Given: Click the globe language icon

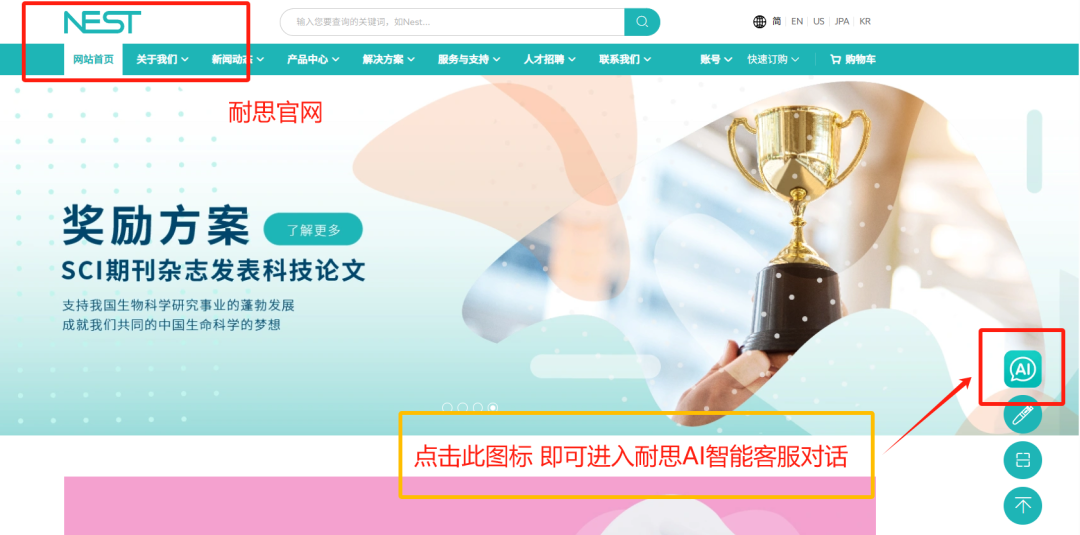Looking at the screenshot, I should point(759,21).
